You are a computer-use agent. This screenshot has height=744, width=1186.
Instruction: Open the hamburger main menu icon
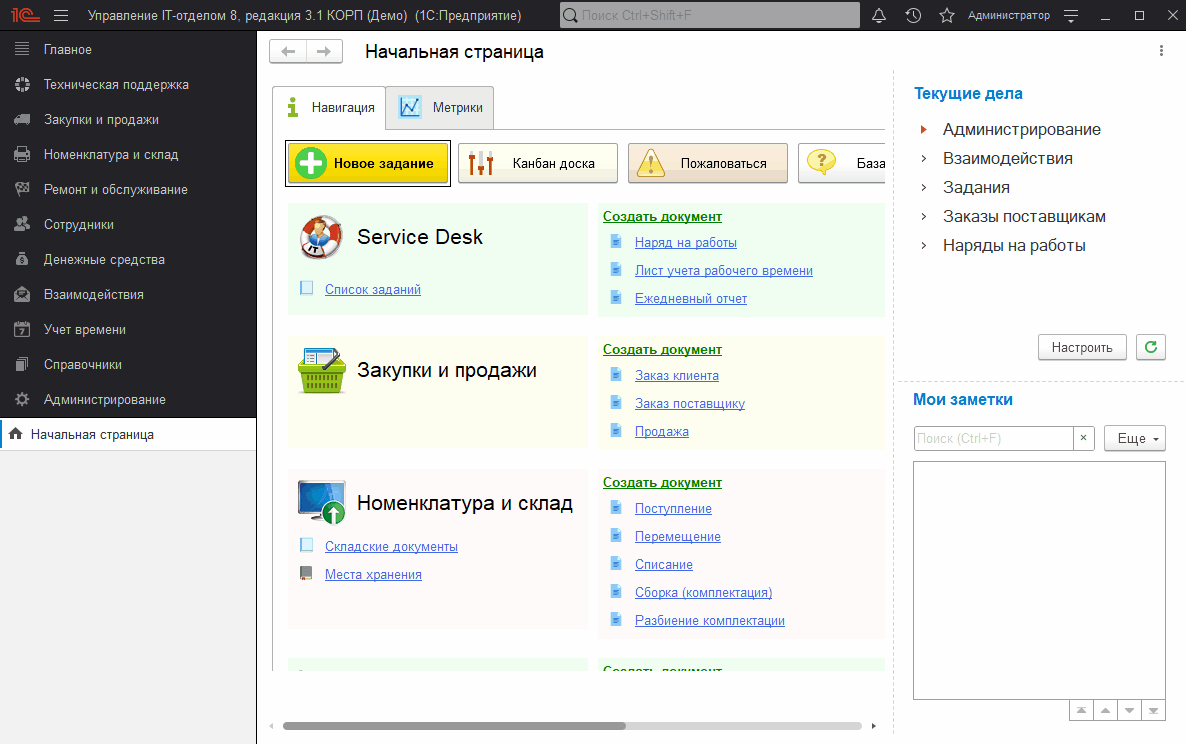[x=61, y=16]
